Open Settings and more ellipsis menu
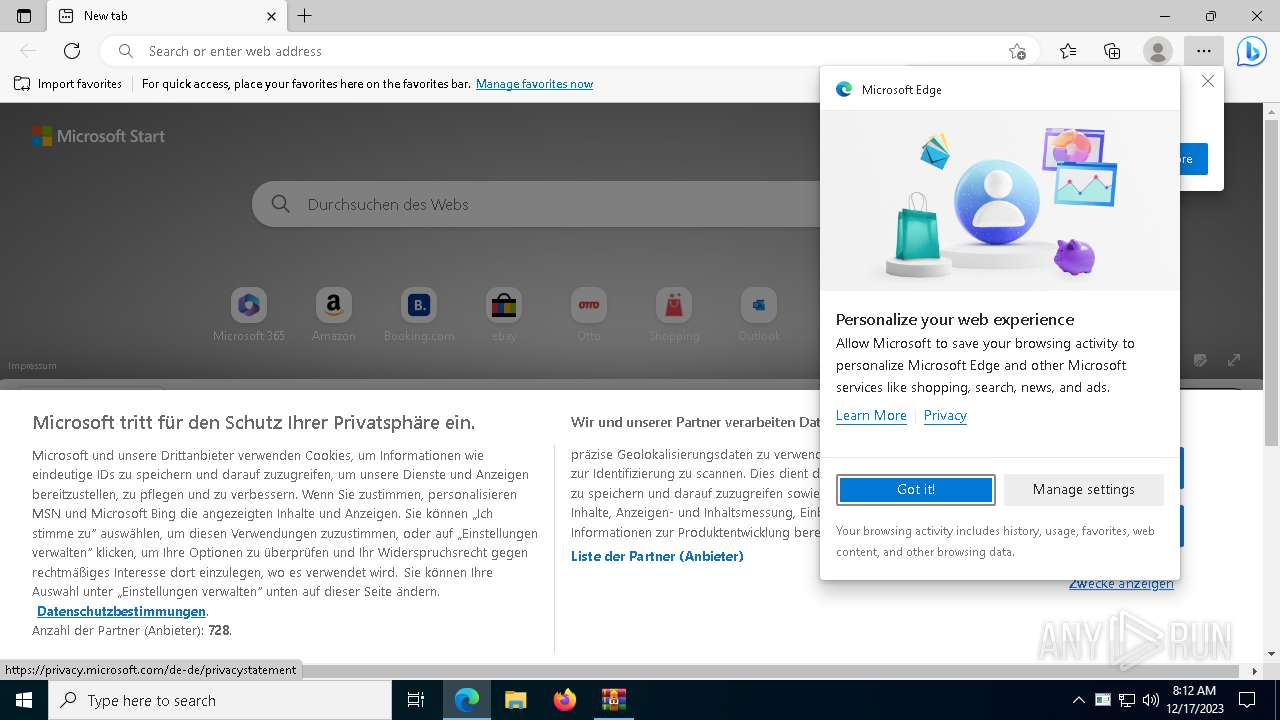This screenshot has height=720, width=1280. tap(1203, 51)
